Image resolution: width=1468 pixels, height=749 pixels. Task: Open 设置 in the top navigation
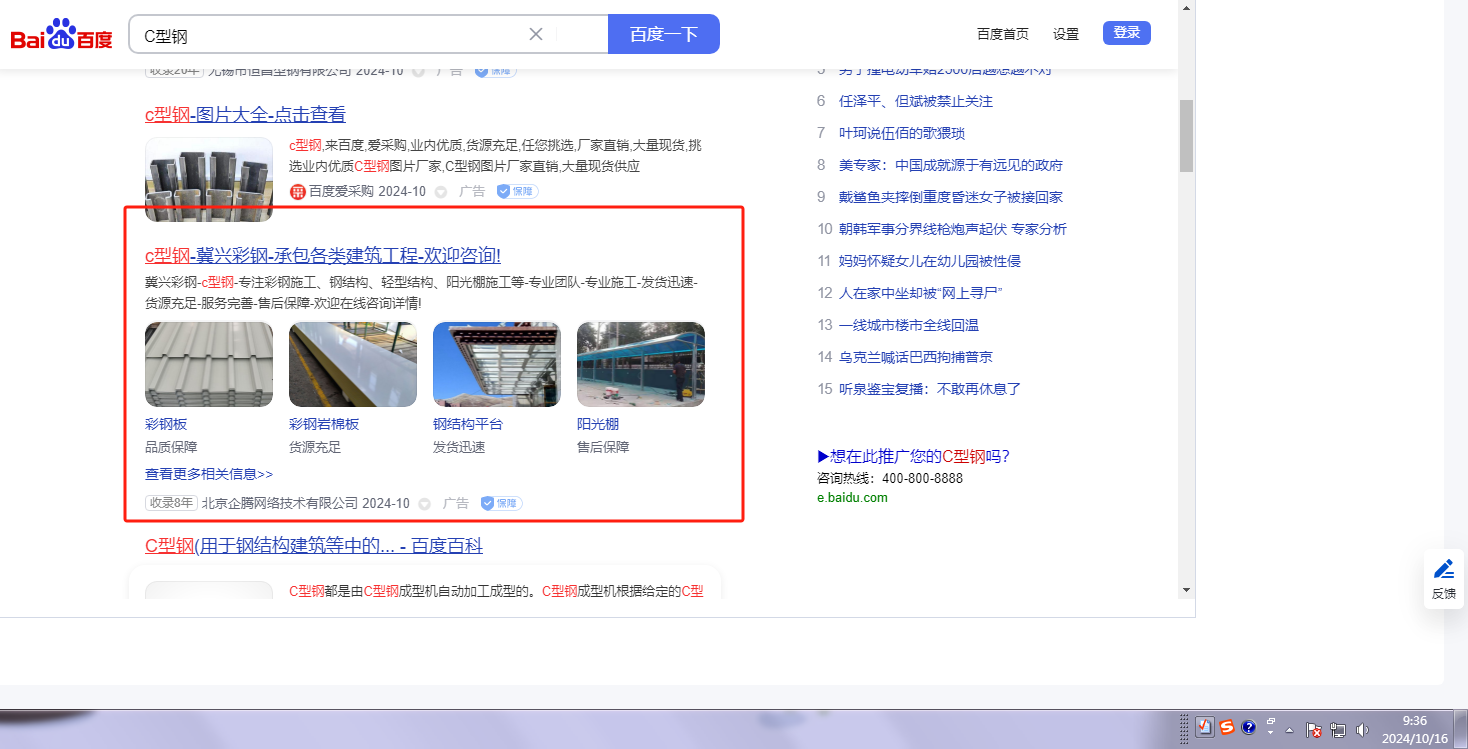[1066, 34]
